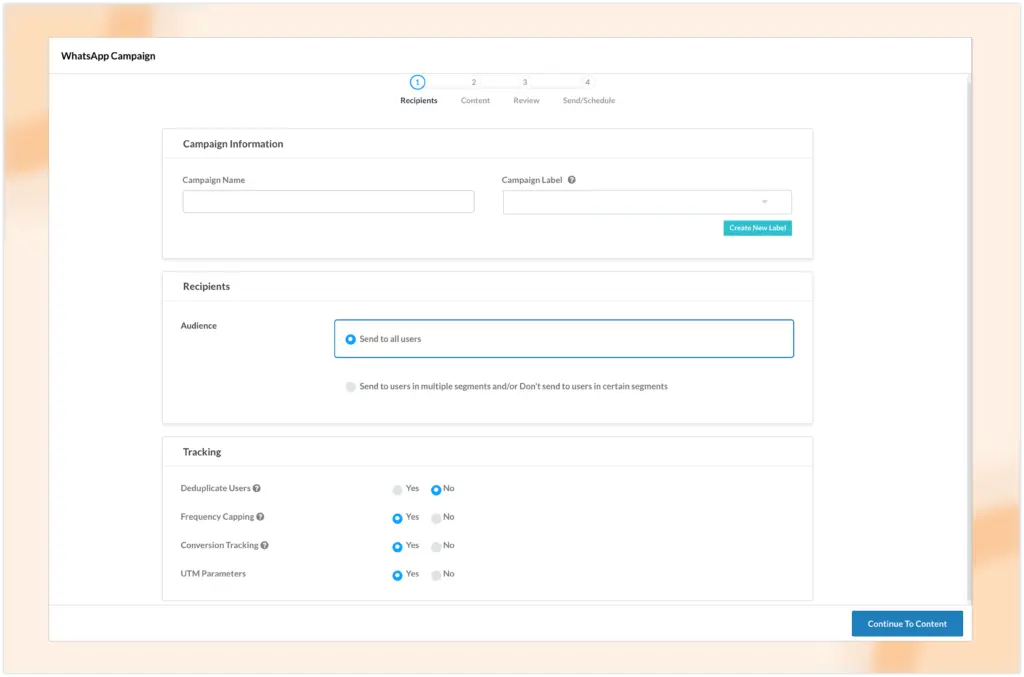Click the Campaign Name input field
Image resolution: width=1024 pixels, height=677 pixels.
(x=328, y=202)
